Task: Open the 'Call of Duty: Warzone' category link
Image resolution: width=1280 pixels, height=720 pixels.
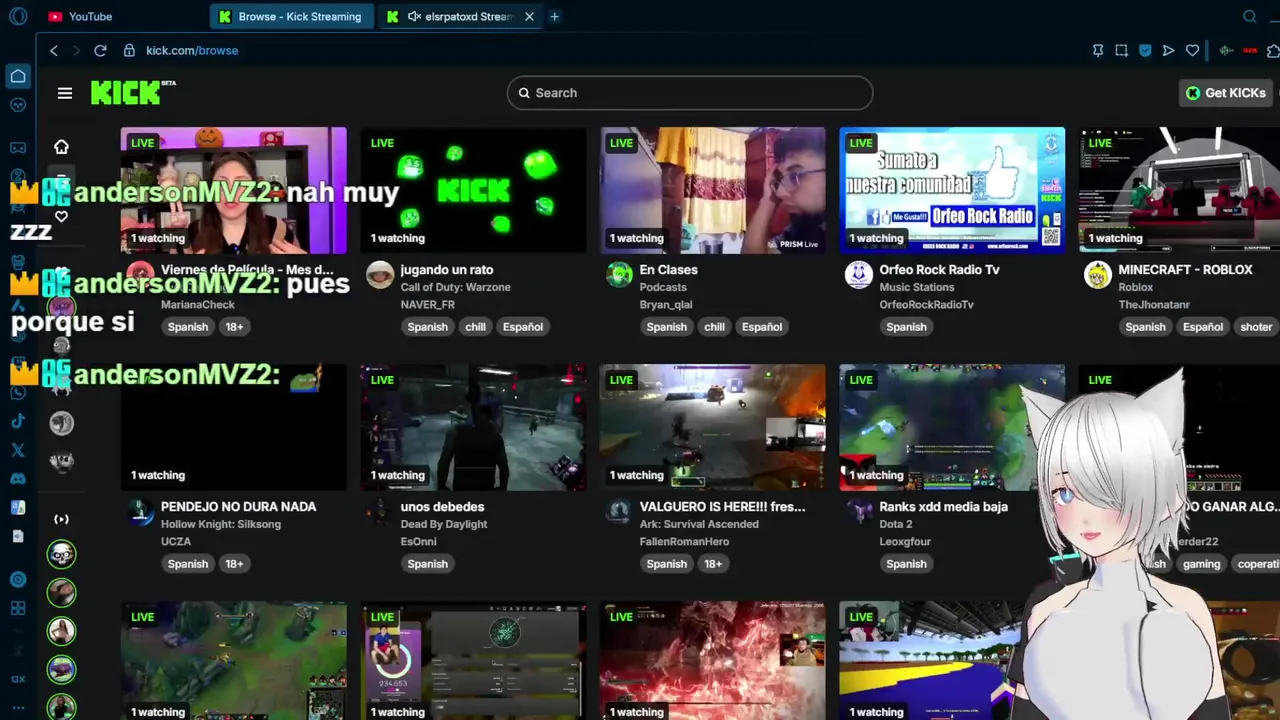Action: click(455, 287)
